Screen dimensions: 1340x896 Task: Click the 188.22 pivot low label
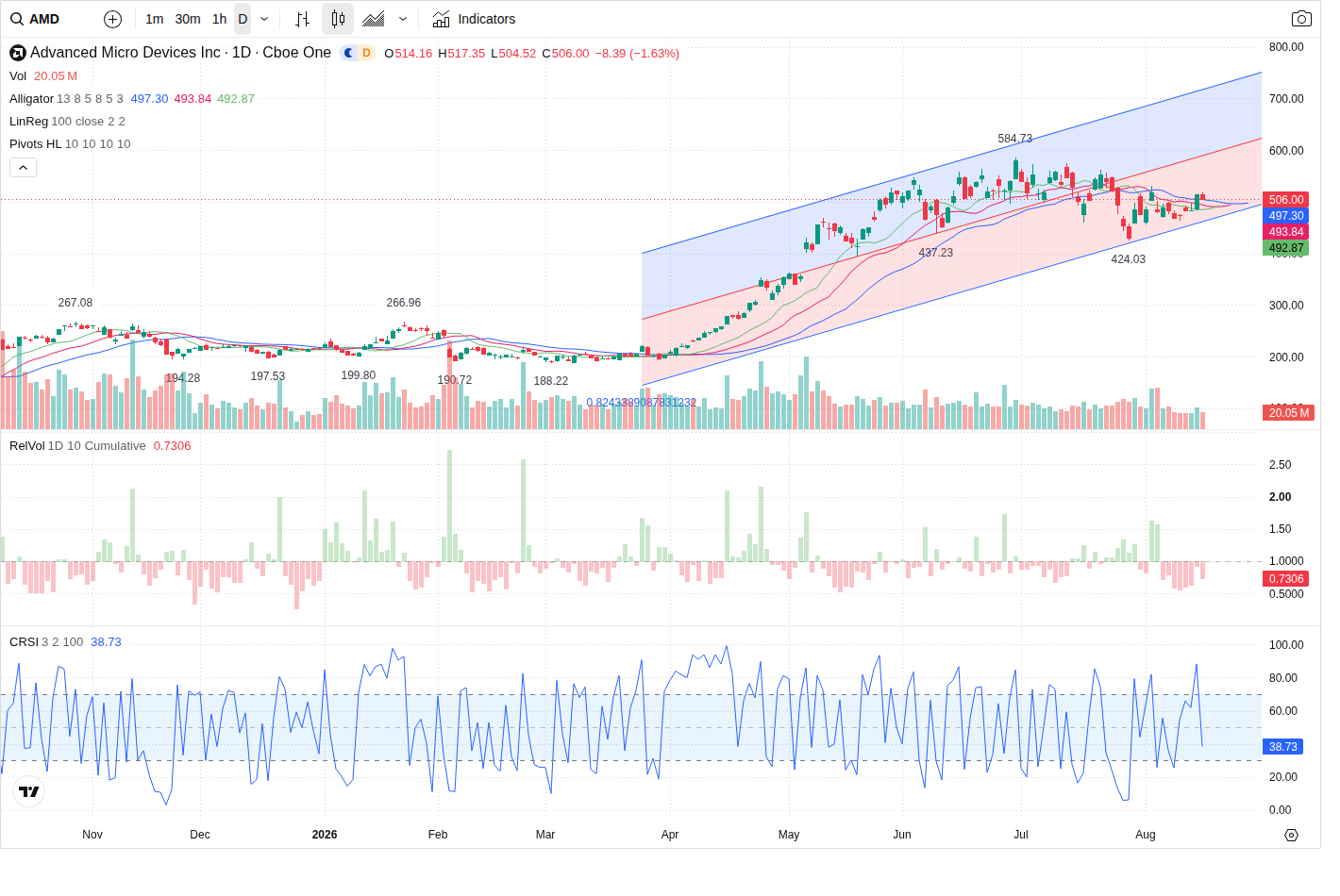551,381
